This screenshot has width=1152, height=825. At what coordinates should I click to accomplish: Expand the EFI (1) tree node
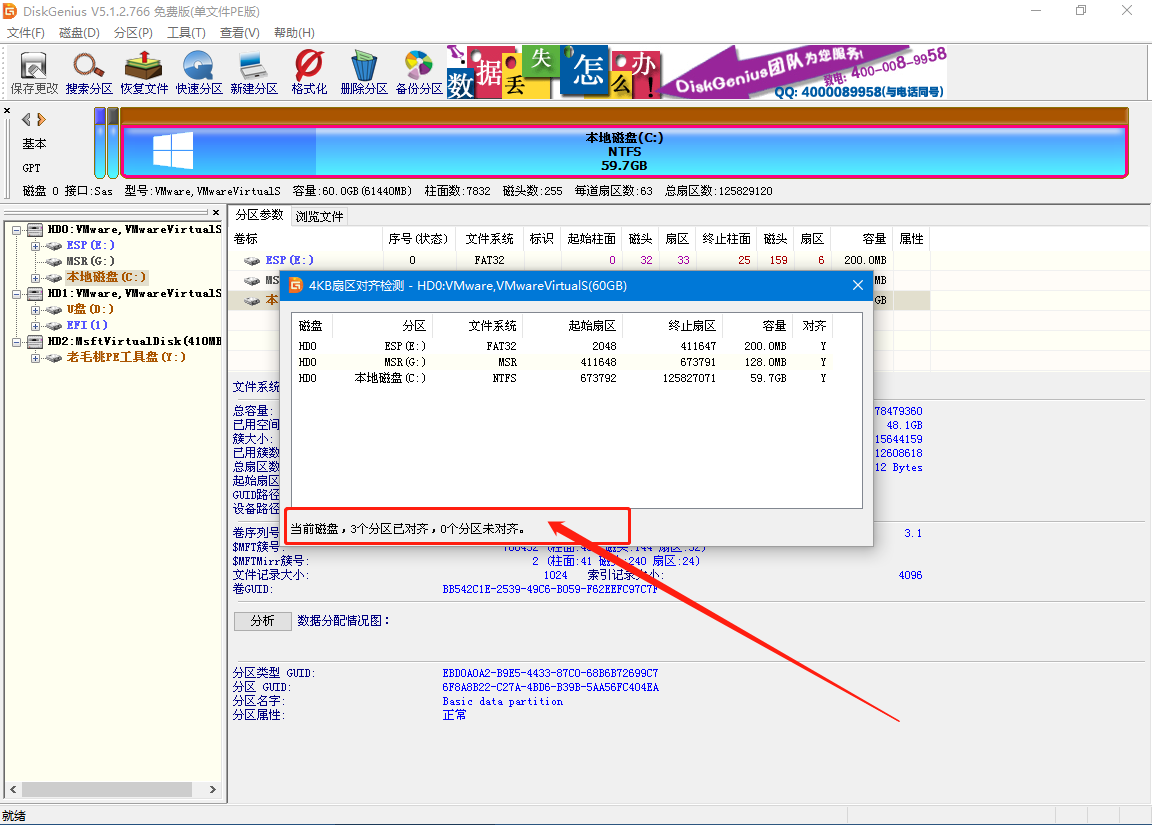[x=35, y=325]
